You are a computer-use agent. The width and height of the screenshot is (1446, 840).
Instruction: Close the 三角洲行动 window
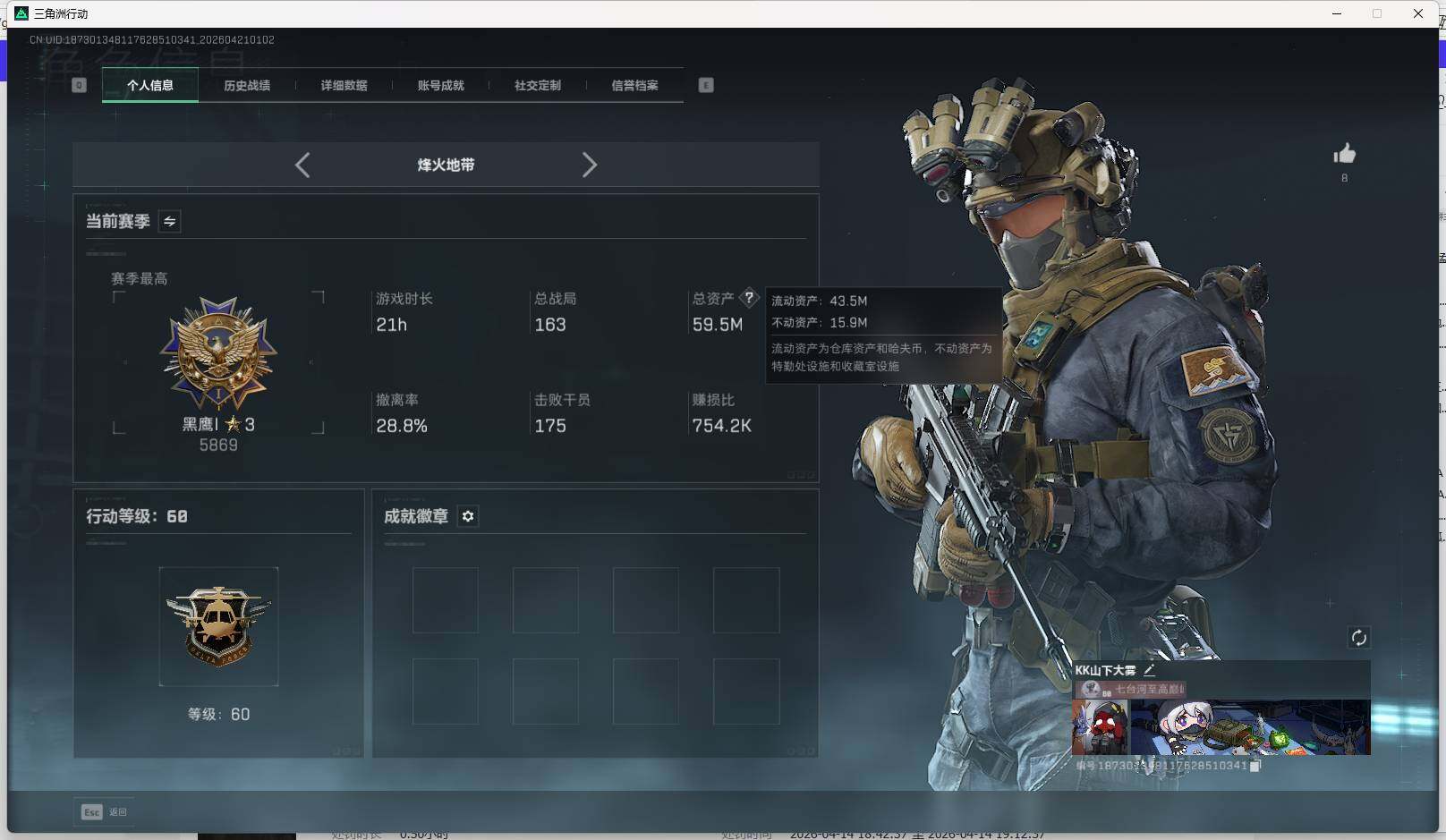[1418, 13]
